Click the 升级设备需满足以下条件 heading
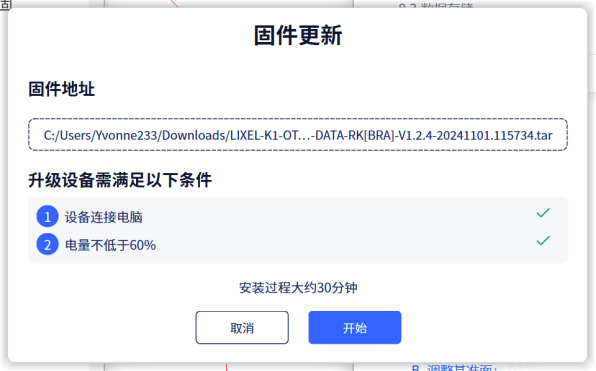Viewport: 596px width, 371px height. tap(120, 180)
